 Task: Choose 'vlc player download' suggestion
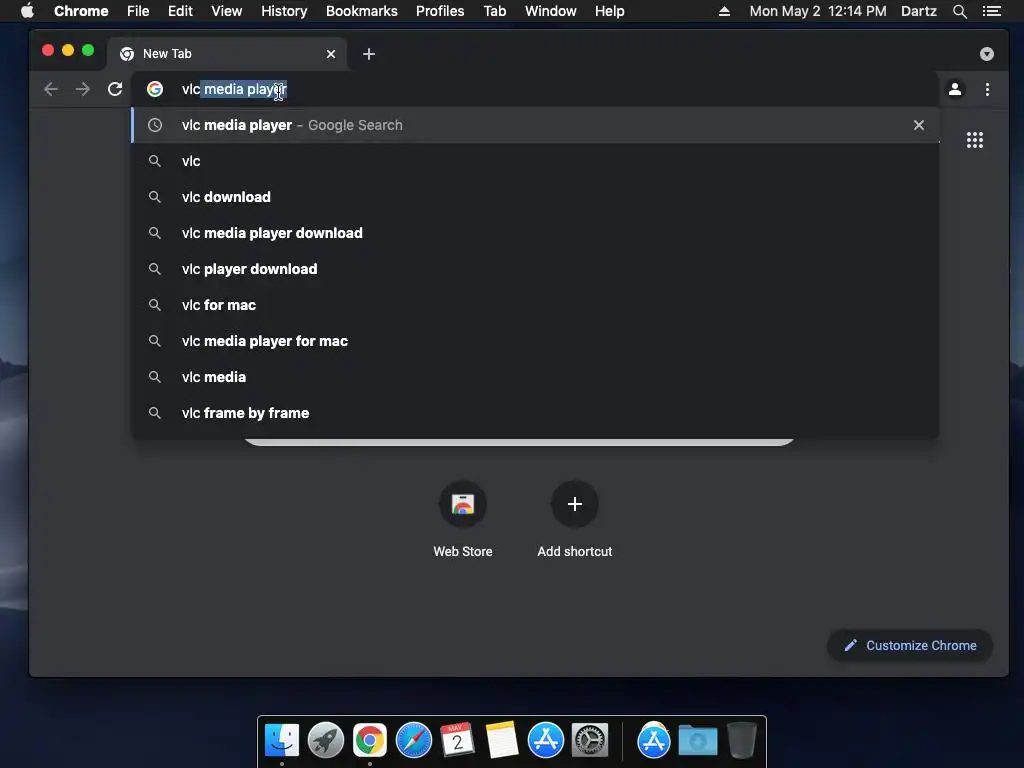pyautogui.click(x=535, y=268)
